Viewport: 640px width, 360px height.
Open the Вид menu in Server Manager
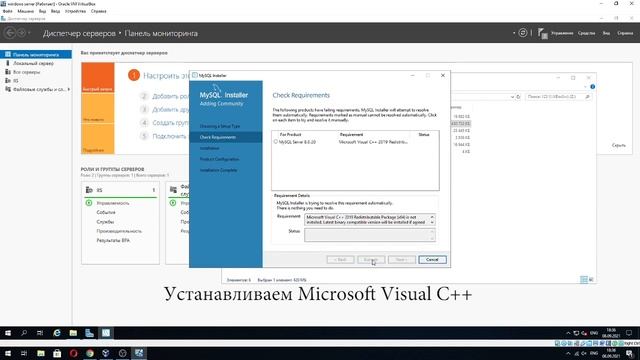pyautogui.click(x=606, y=33)
